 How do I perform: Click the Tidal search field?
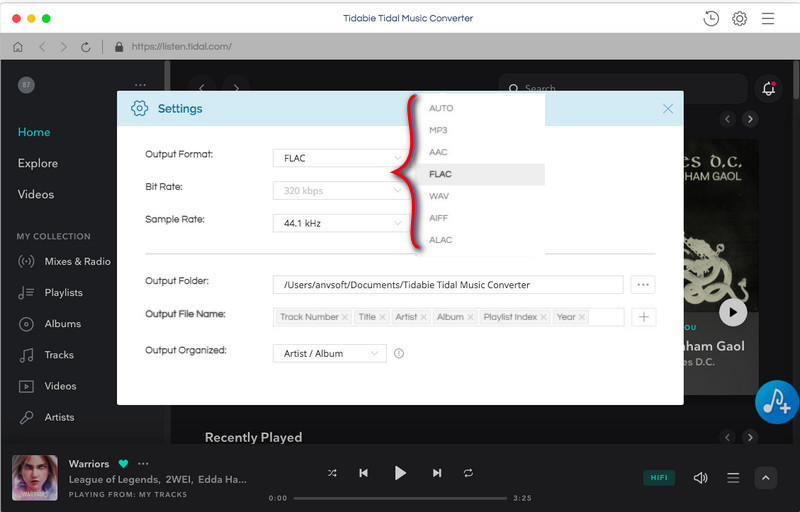click(622, 89)
